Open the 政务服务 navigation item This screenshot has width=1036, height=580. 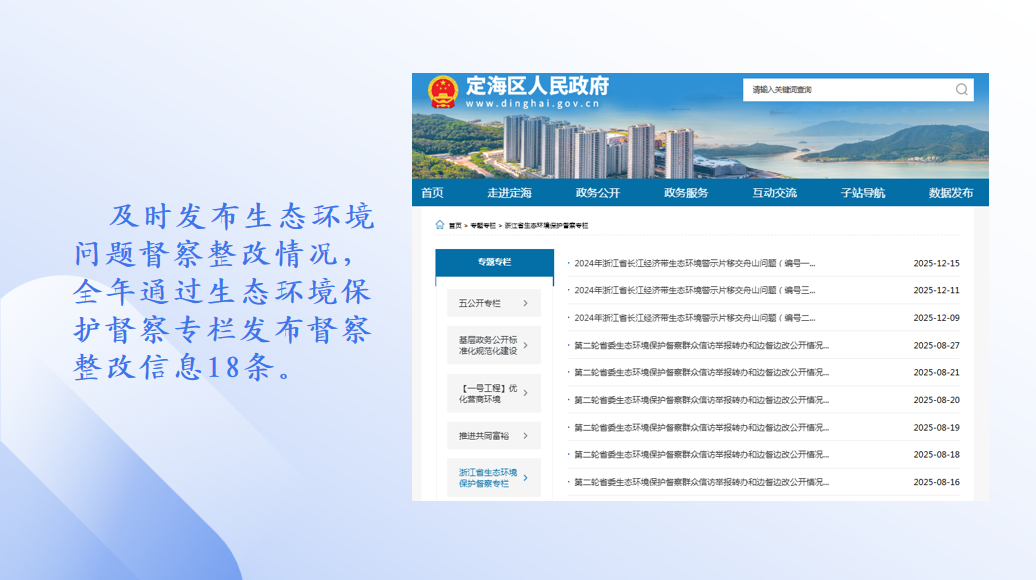[x=686, y=193]
